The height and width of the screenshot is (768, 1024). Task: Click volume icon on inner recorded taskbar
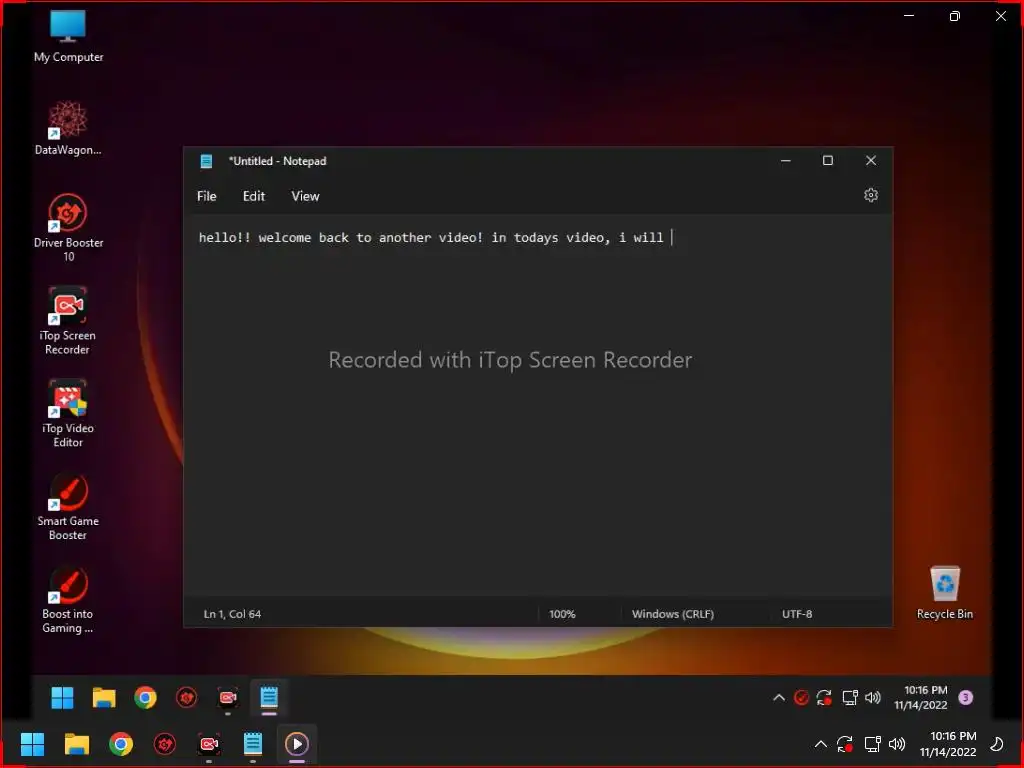873,698
